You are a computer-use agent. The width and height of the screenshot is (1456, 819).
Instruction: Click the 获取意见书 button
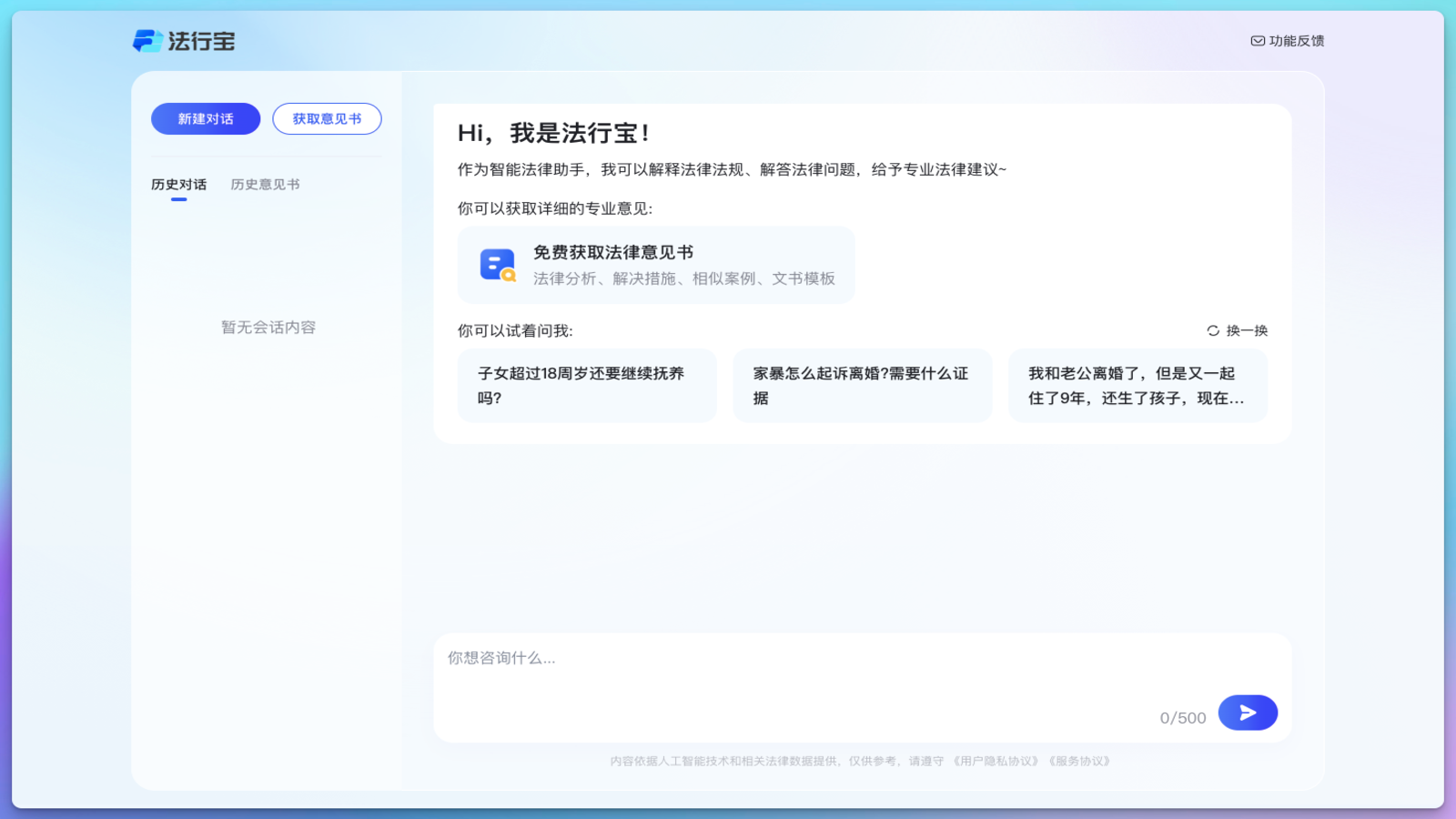click(x=327, y=118)
